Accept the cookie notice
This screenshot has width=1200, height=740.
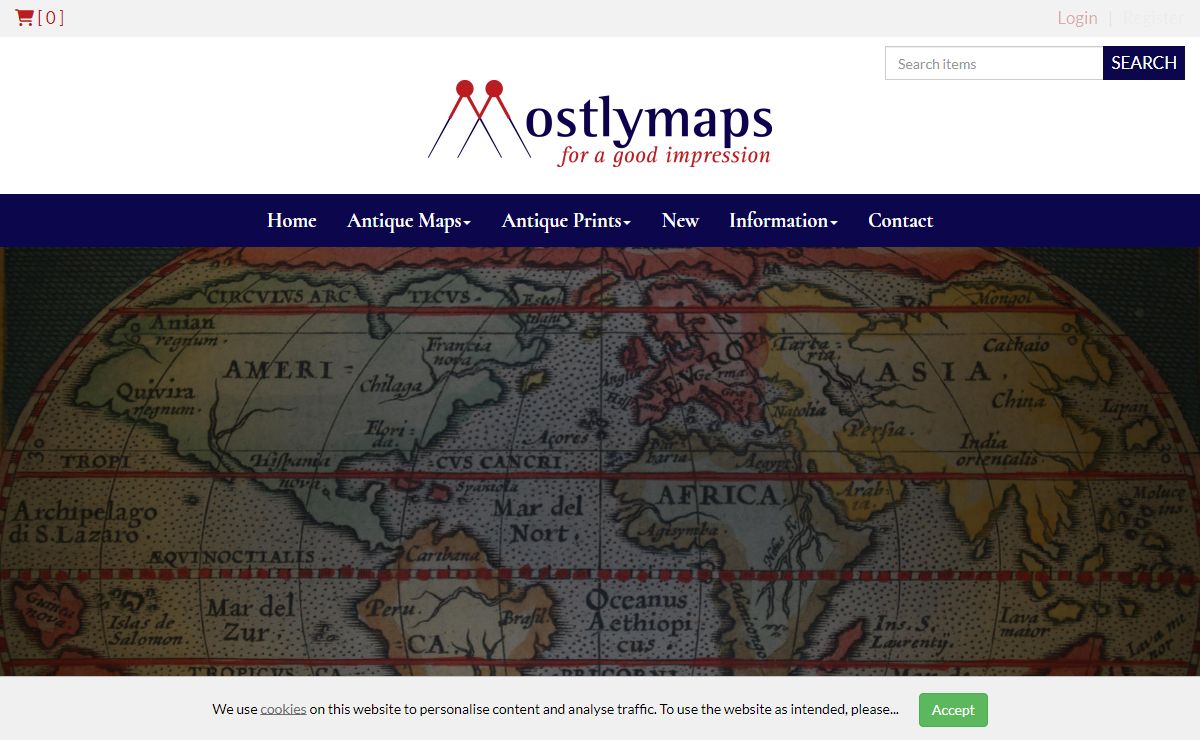(x=953, y=709)
